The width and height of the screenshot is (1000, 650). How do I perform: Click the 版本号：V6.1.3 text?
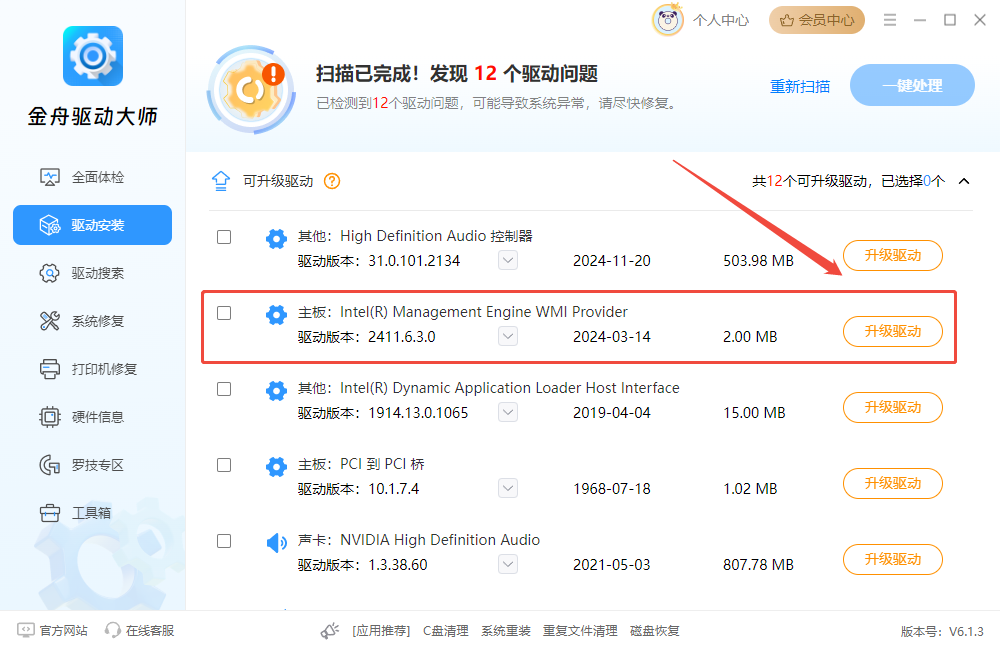pyautogui.click(x=942, y=632)
